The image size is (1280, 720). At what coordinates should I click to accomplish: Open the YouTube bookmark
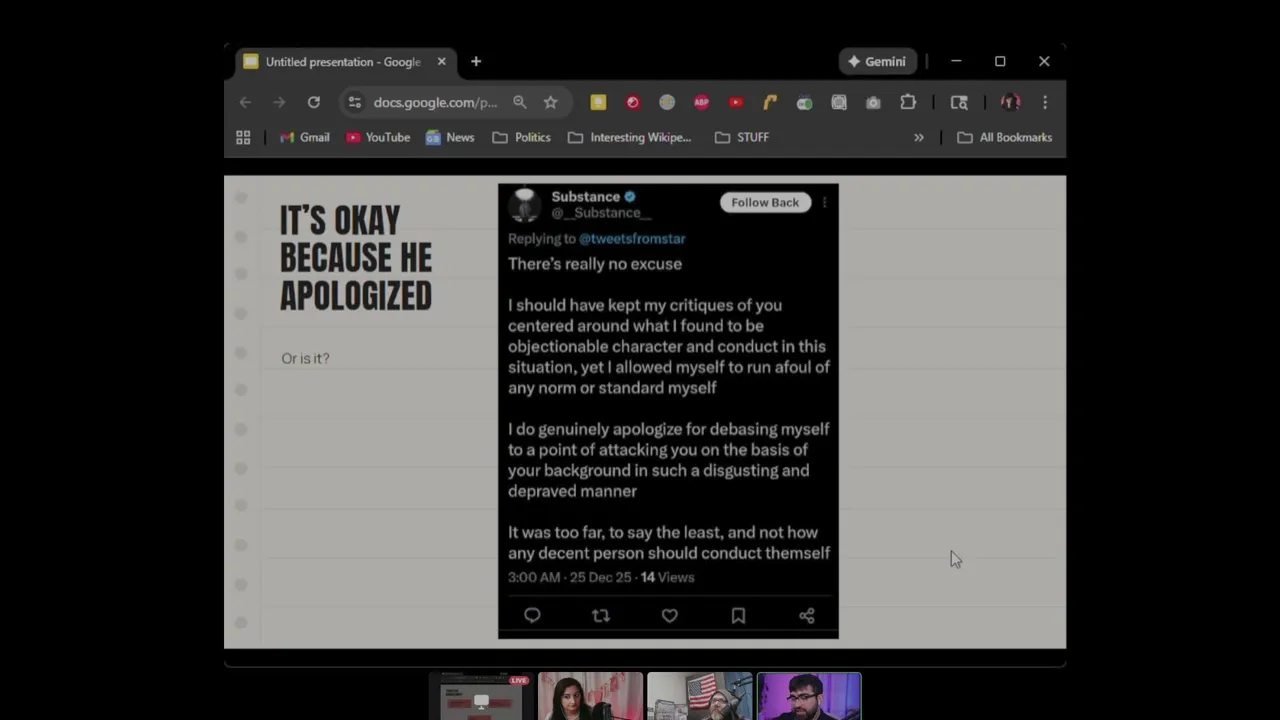point(378,137)
